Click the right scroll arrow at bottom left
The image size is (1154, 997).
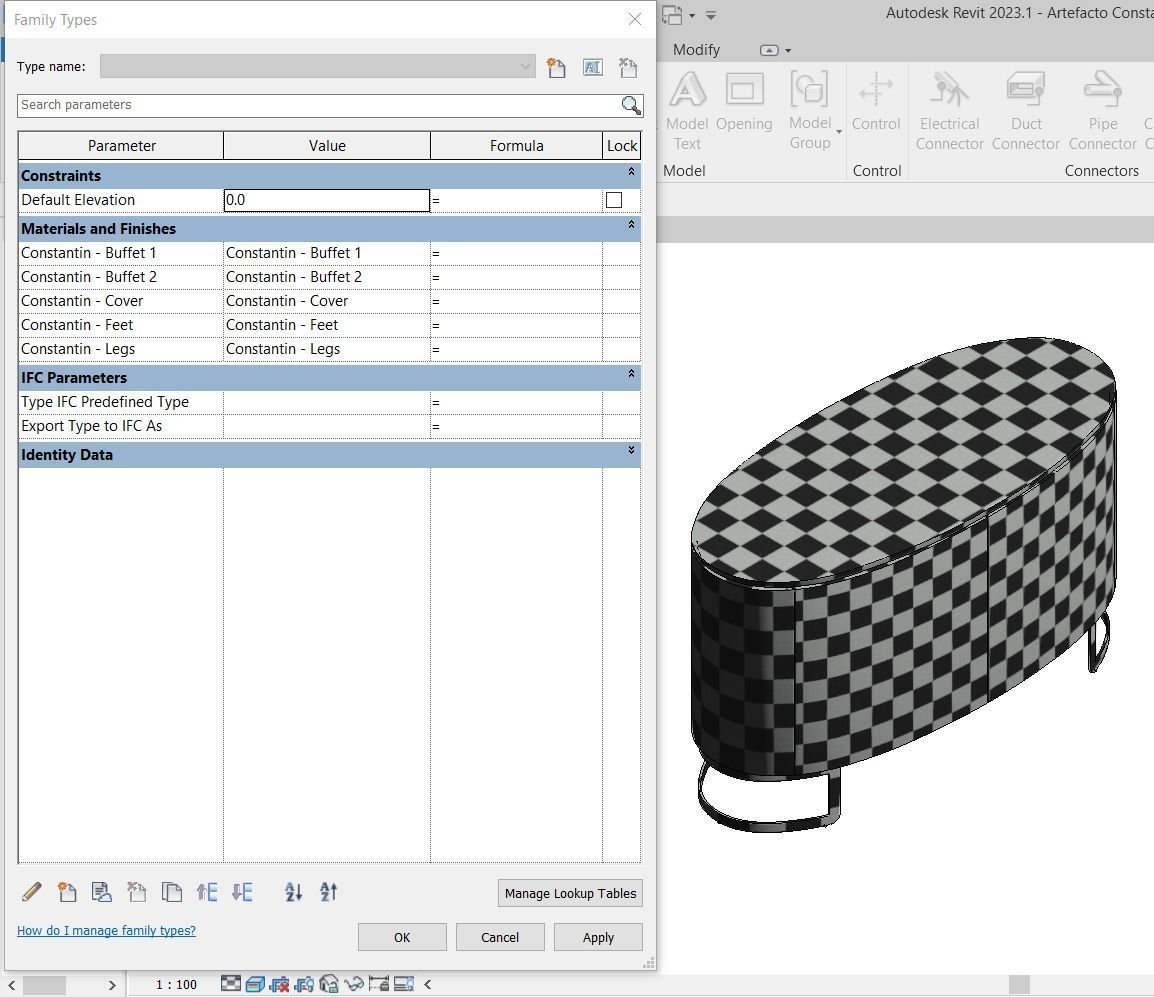point(112,984)
